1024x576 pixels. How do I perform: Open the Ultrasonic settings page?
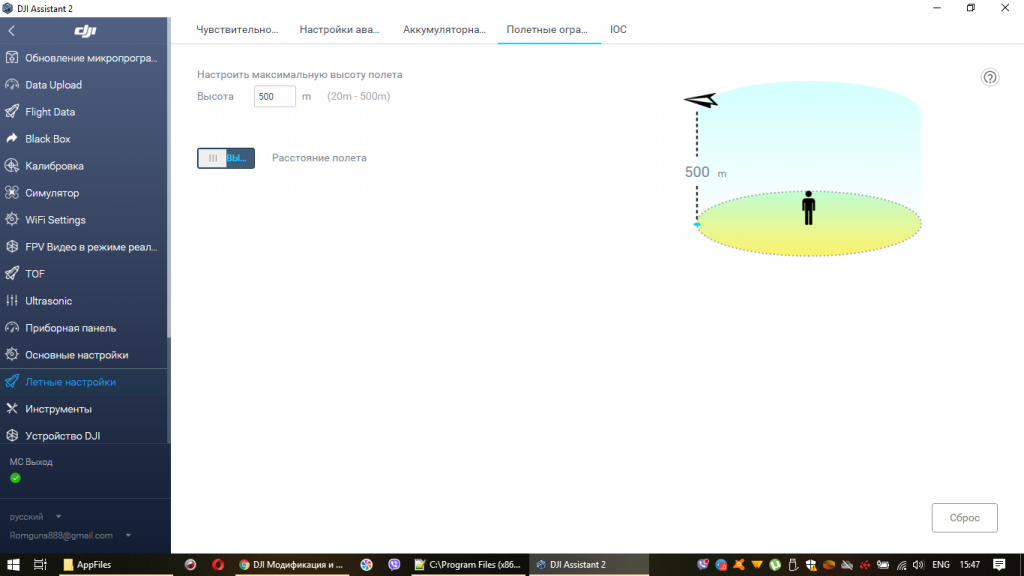pos(48,301)
